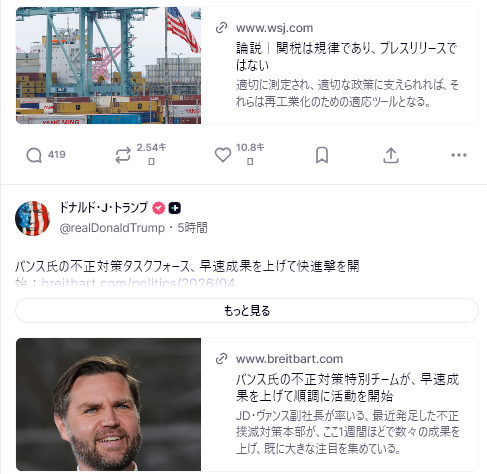Open the profile avatar with flag face
The image size is (487, 474).
tap(32, 218)
